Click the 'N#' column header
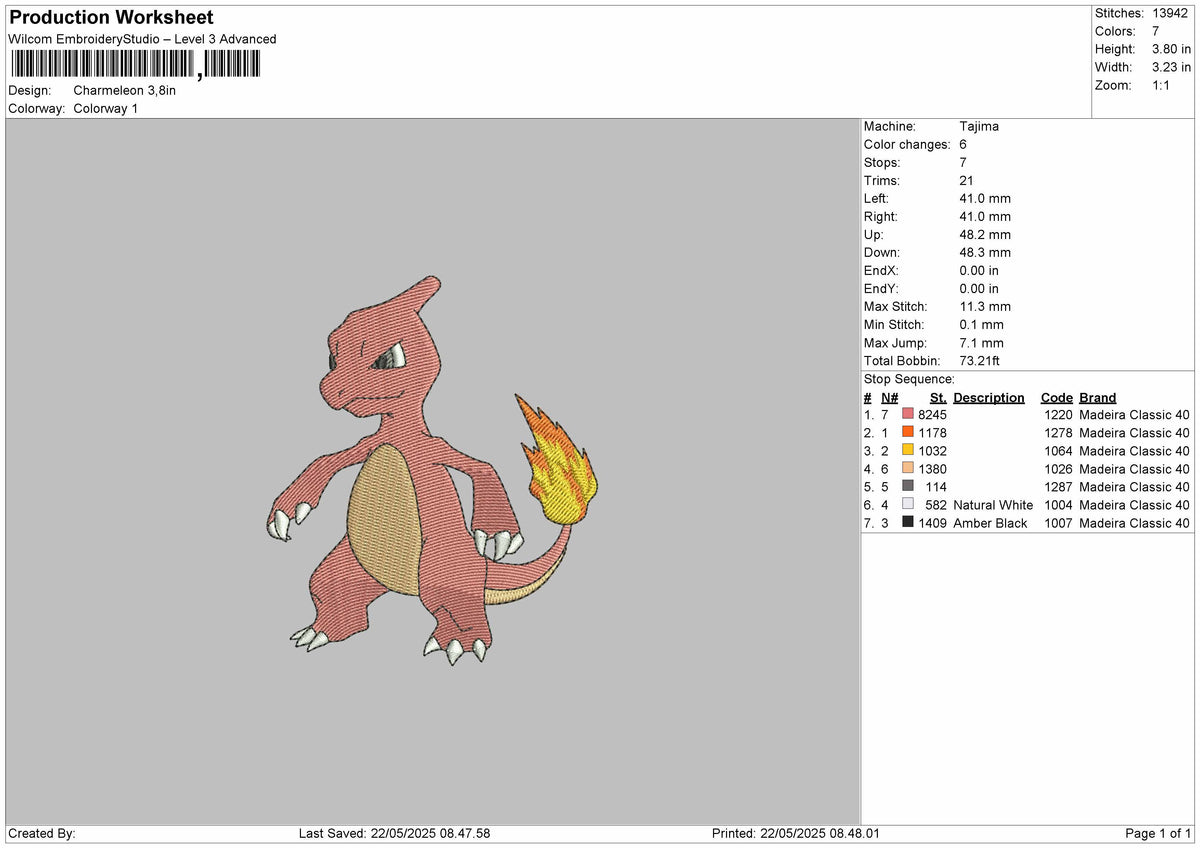The height and width of the screenshot is (848, 1200). pos(889,397)
